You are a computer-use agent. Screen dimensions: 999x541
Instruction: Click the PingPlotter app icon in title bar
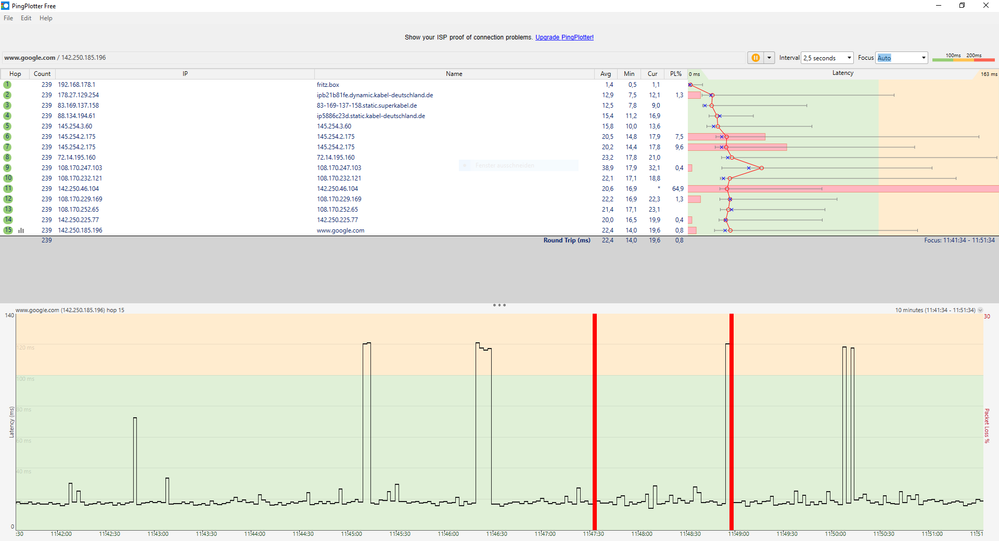click(6, 6)
